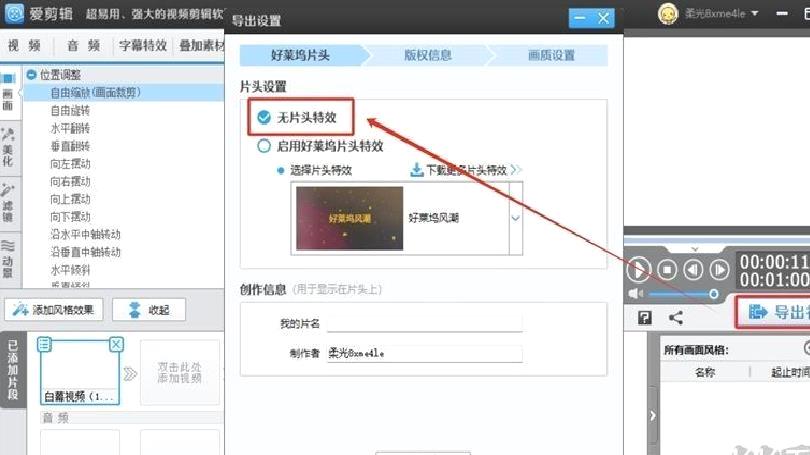Open the 好莱坞风潮 title effect dropdown

(516, 218)
